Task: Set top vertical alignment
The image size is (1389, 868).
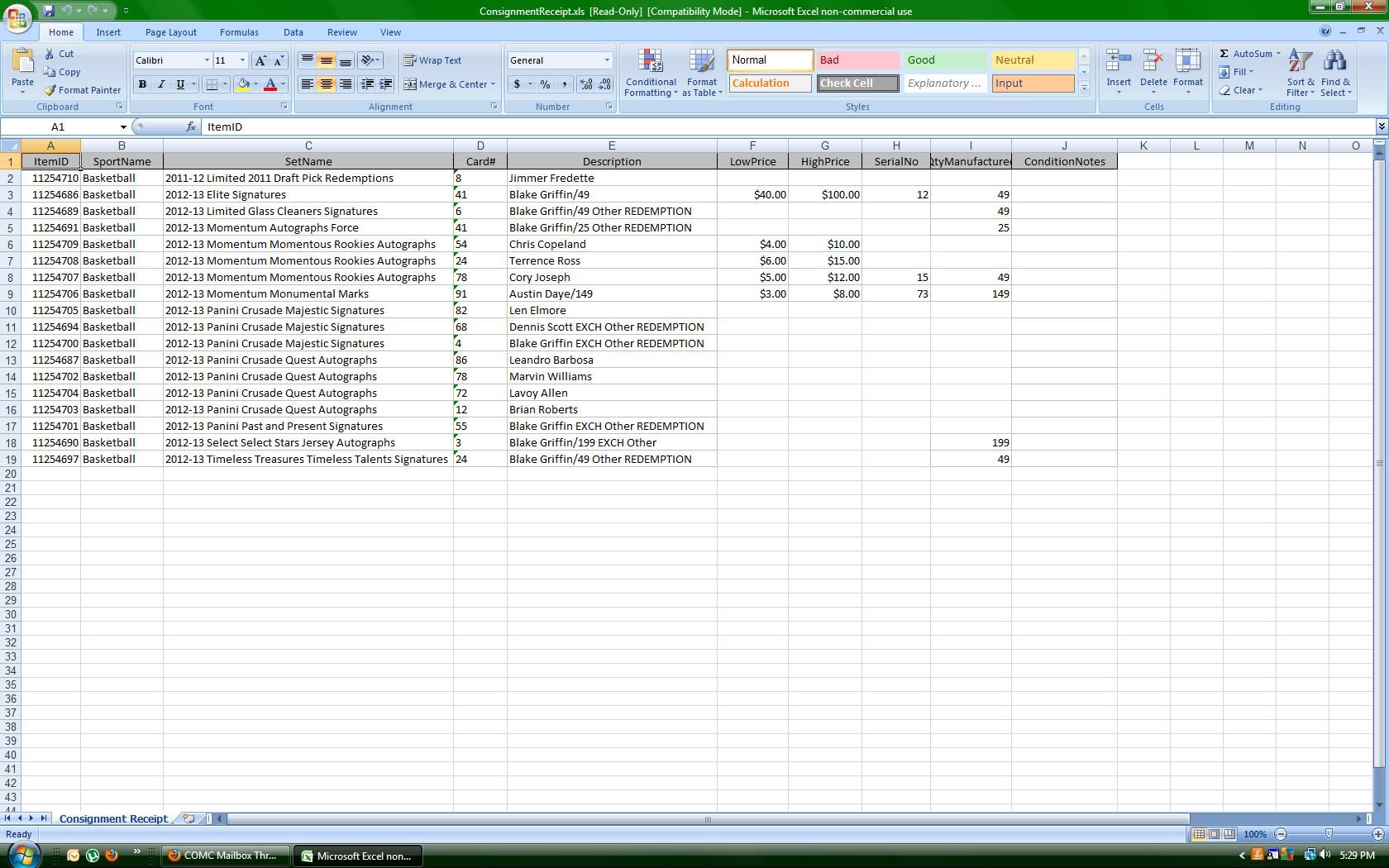Action: tap(307, 60)
